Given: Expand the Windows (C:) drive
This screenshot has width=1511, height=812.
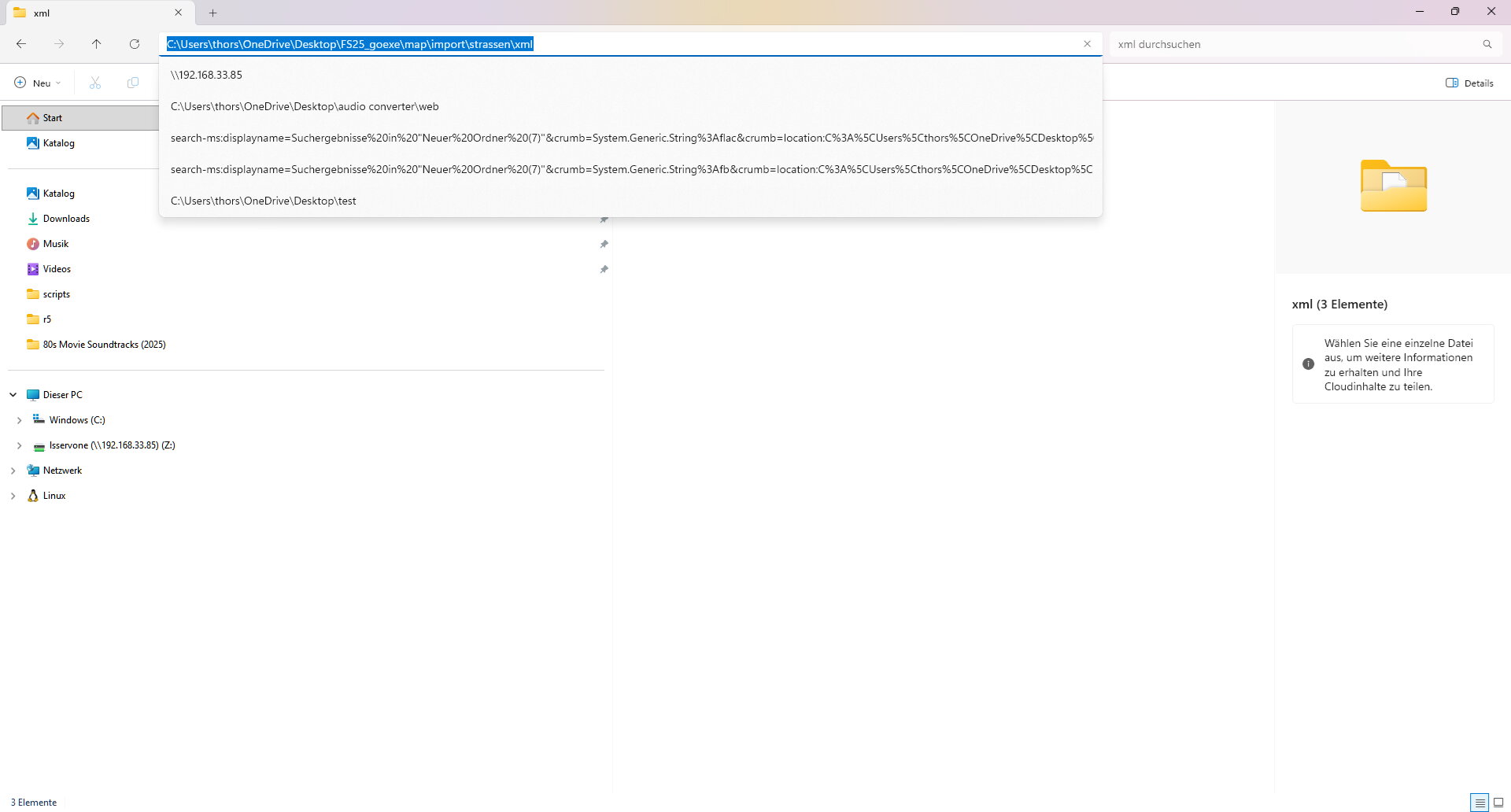Looking at the screenshot, I should [x=20, y=420].
